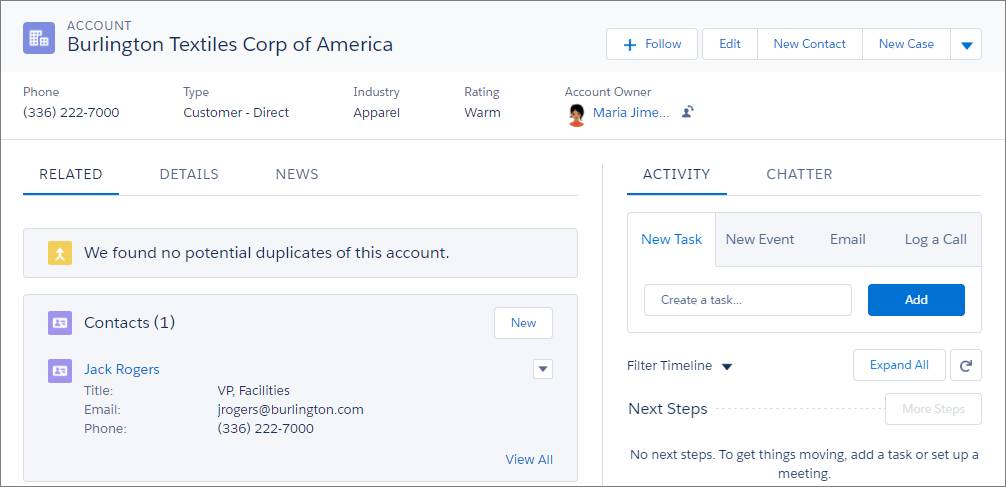1006x487 pixels.
Task: Click View All contacts link
Action: point(529,459)
